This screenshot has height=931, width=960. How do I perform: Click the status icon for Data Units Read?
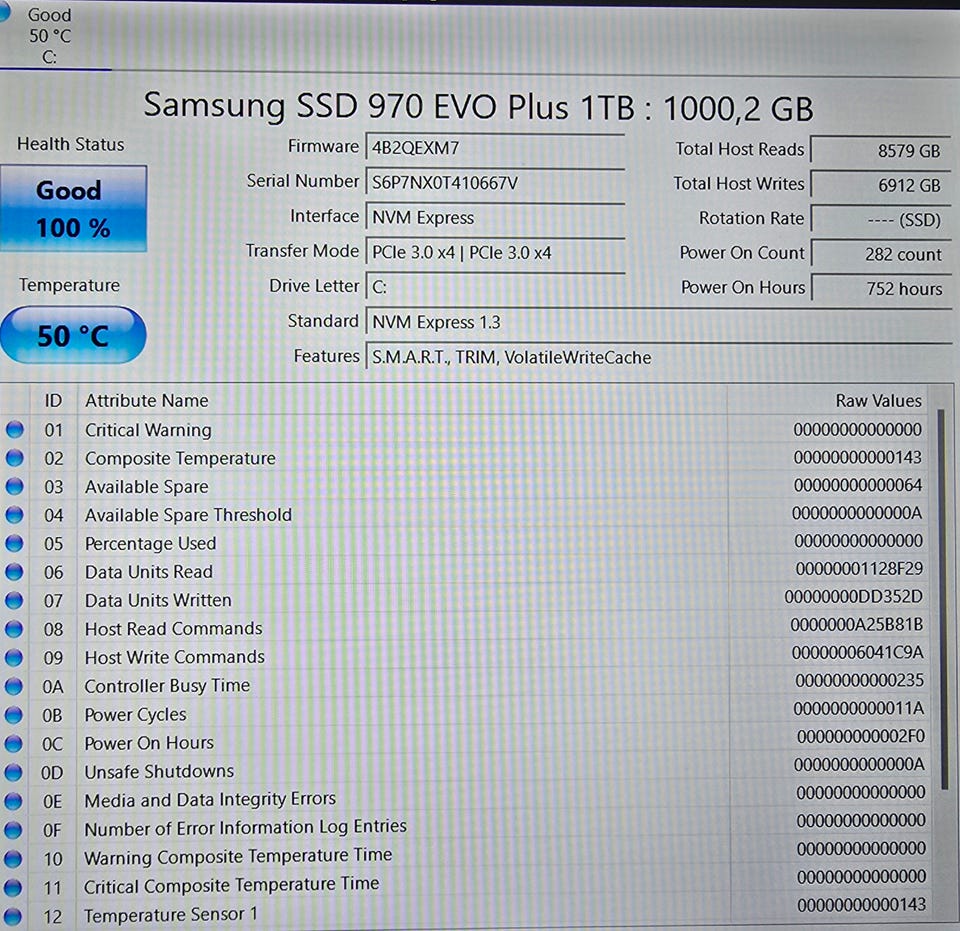pyautogui.click(x=15, y=572)
